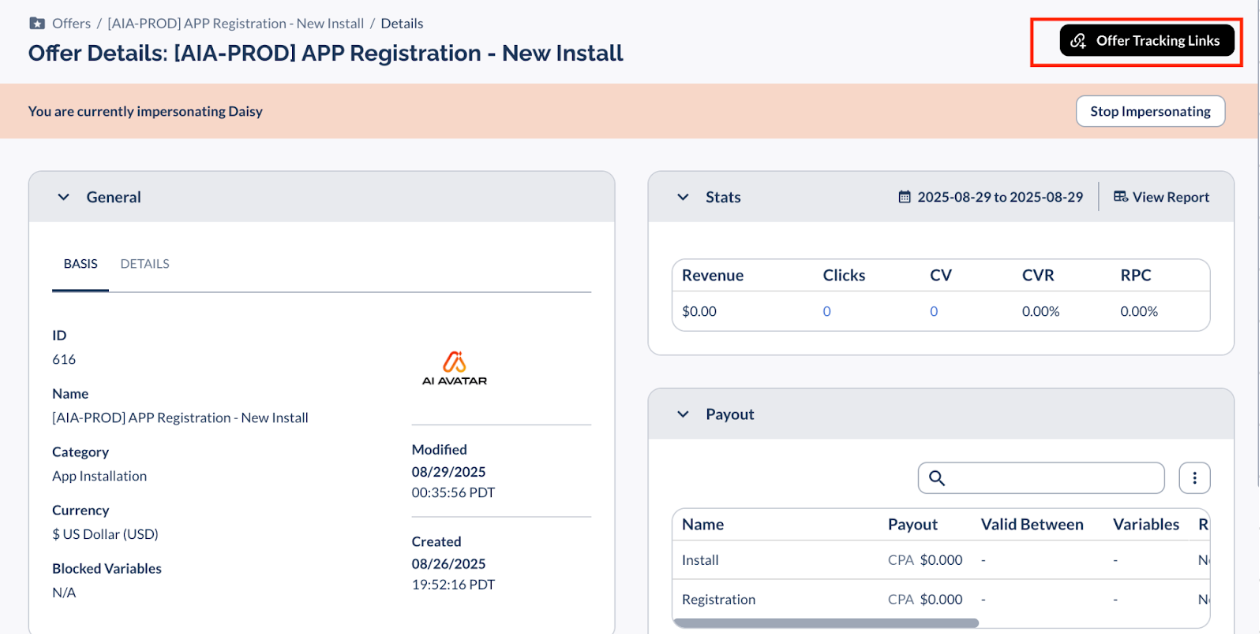The height and width of the screenshot is (634, 1260).
Task: Select the Install payout row
Action: (942, 560)
